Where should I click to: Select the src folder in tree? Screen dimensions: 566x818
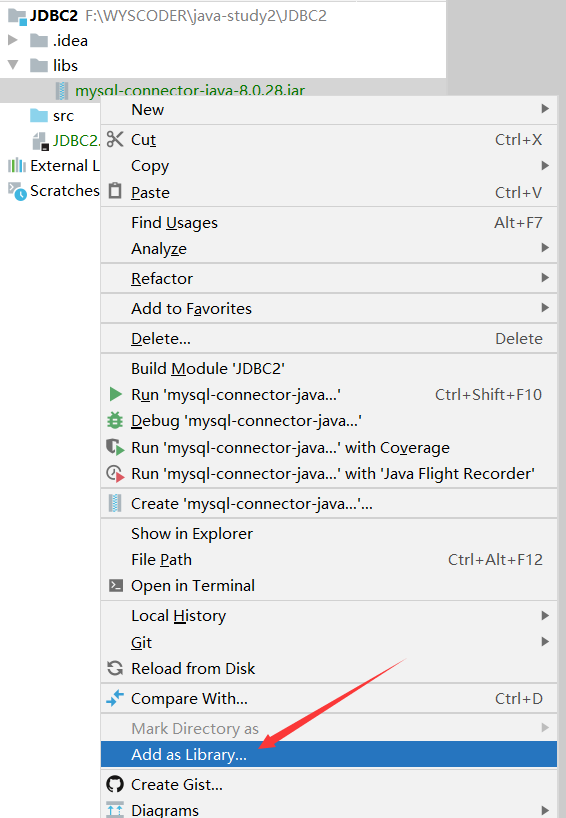(63, 116)
